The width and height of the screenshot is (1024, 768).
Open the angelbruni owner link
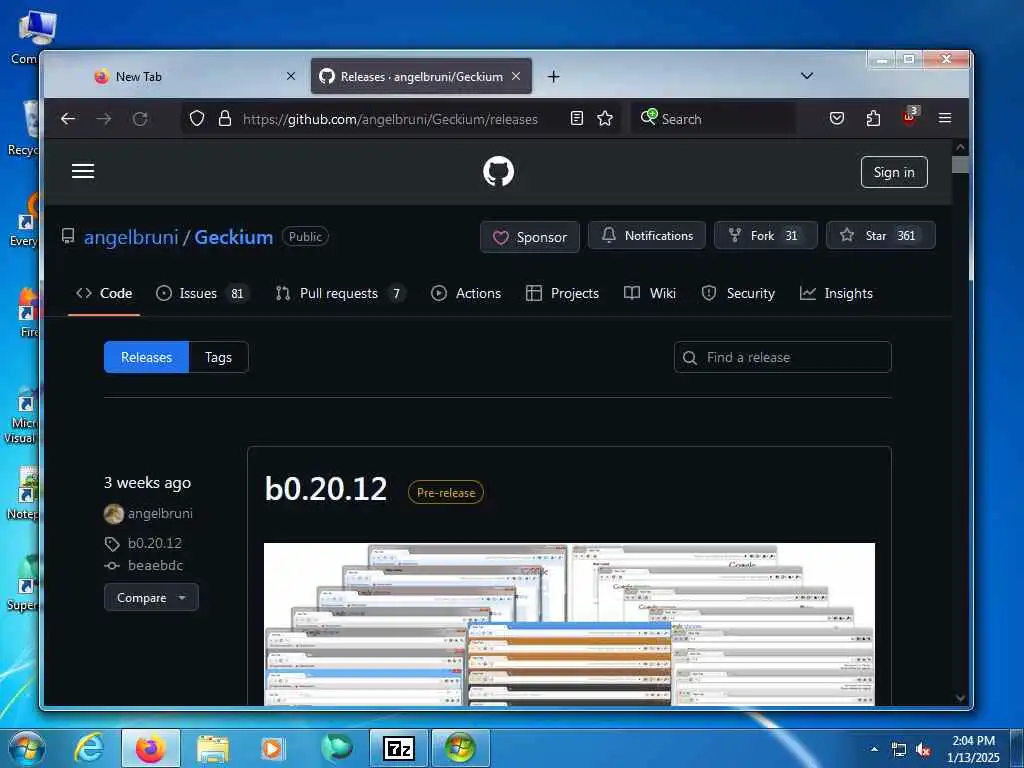(x=131, y=237)
